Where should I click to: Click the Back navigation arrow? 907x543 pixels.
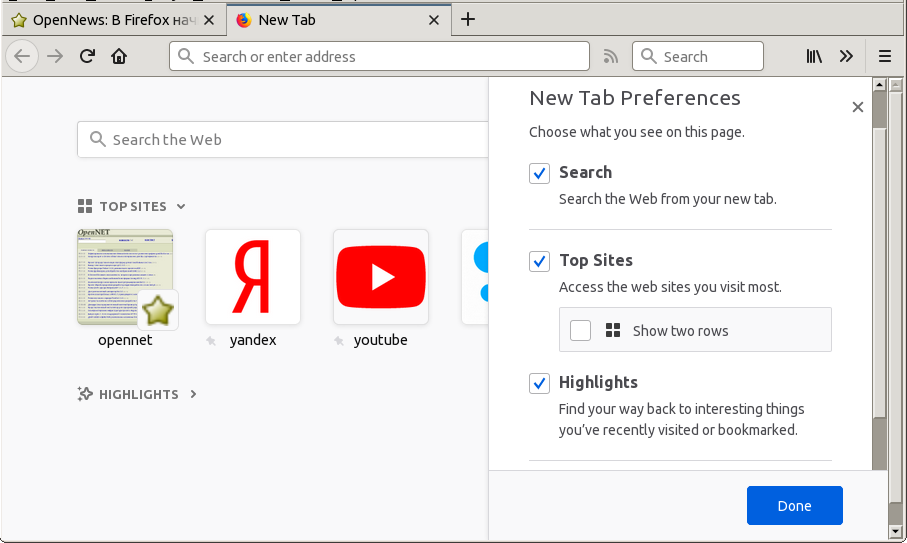[22, 57]
